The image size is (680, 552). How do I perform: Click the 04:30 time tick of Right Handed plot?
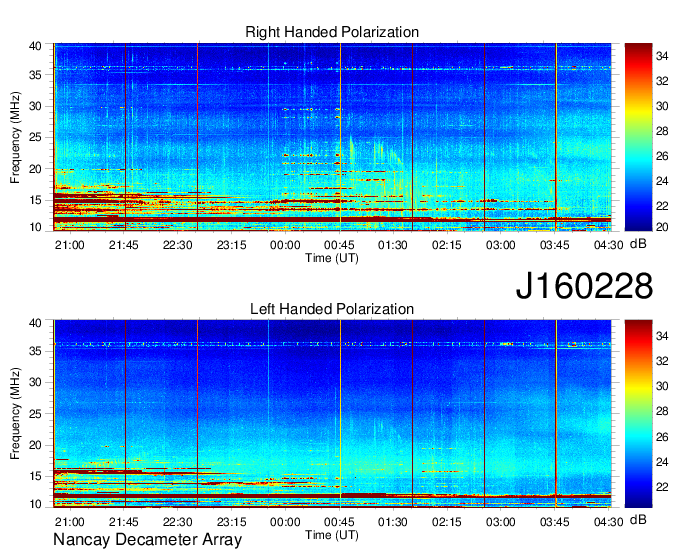pyautogui.click(x=608, y=245)
